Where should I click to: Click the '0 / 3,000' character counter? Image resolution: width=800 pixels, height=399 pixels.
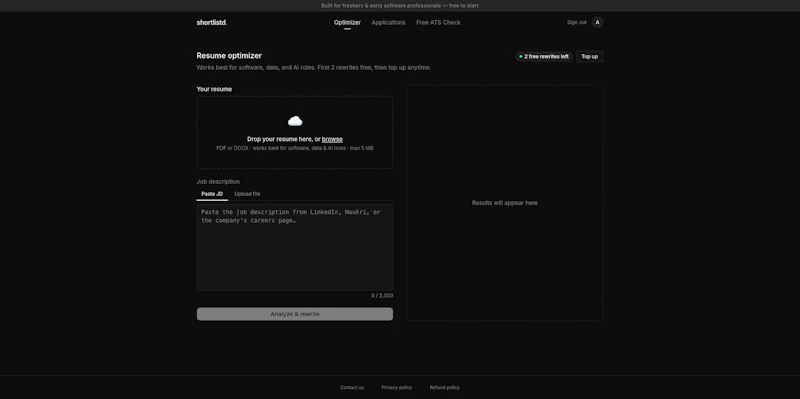382,296
